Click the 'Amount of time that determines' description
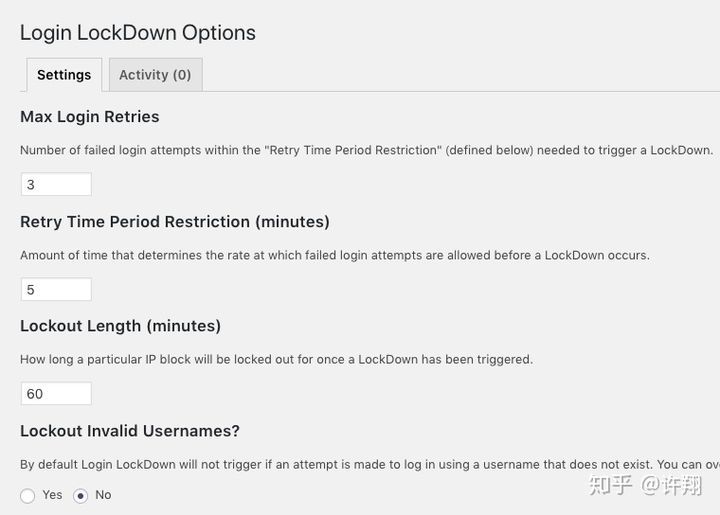This screenshot has height=515, width=720. coord(335,255)
